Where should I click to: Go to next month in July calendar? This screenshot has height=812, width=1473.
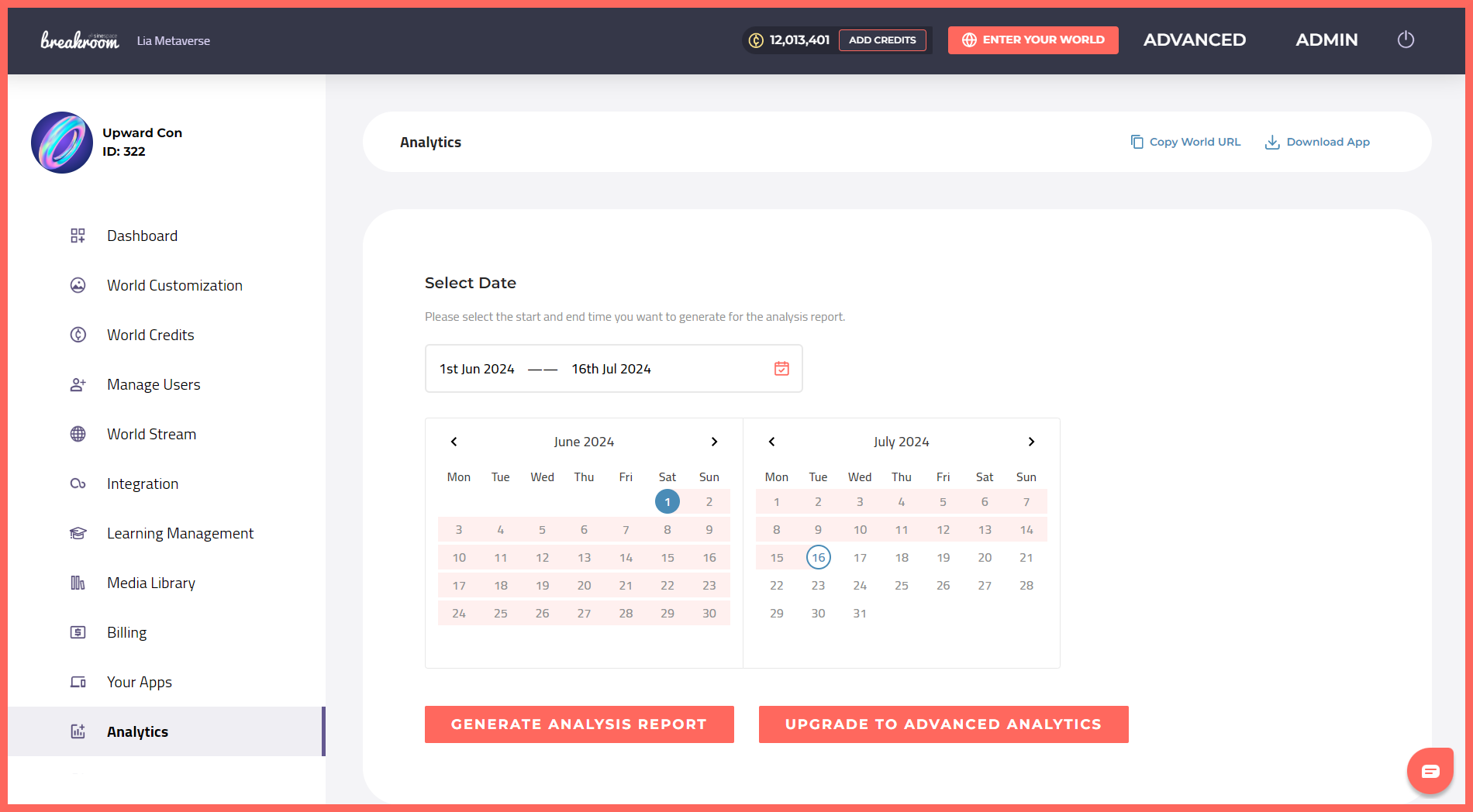[x=1031, y=442]
